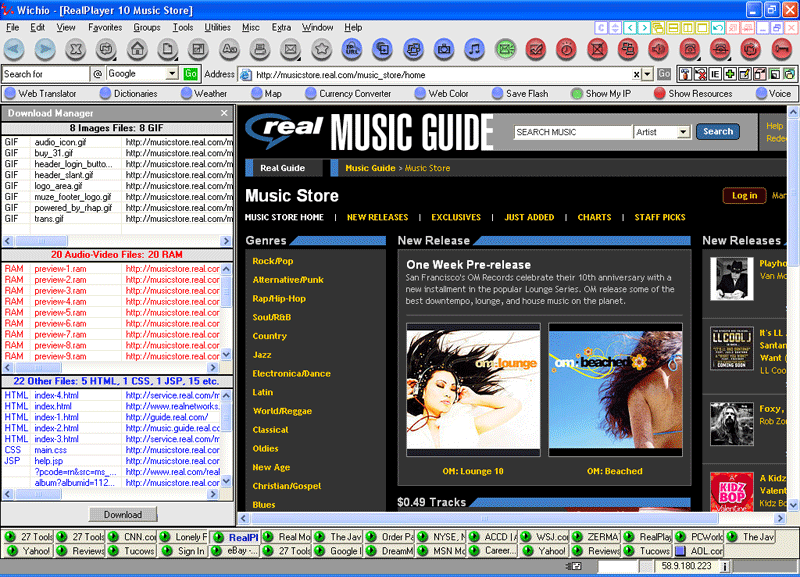Image resolution: width=800 pixels, height=577 pixels.
Task: Open the Currency Converter utility
Action: click(348, 93)
